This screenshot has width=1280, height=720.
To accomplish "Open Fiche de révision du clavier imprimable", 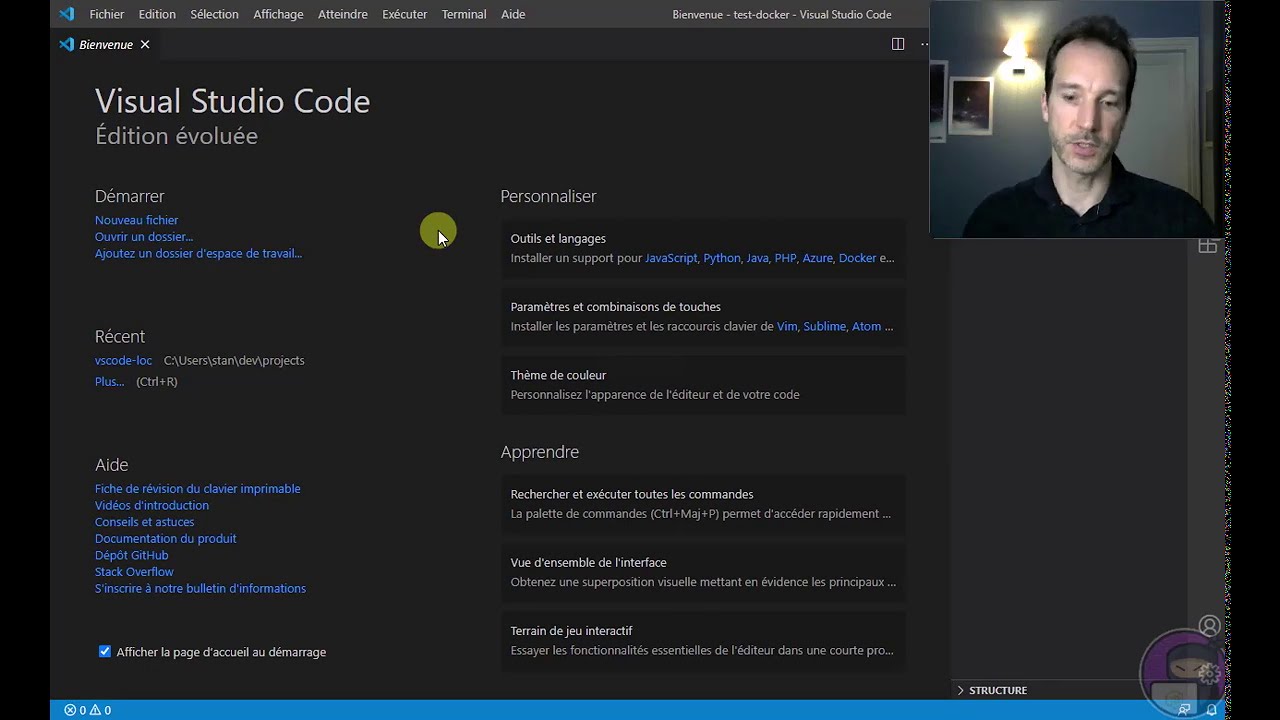I will [x=198, y=488].
